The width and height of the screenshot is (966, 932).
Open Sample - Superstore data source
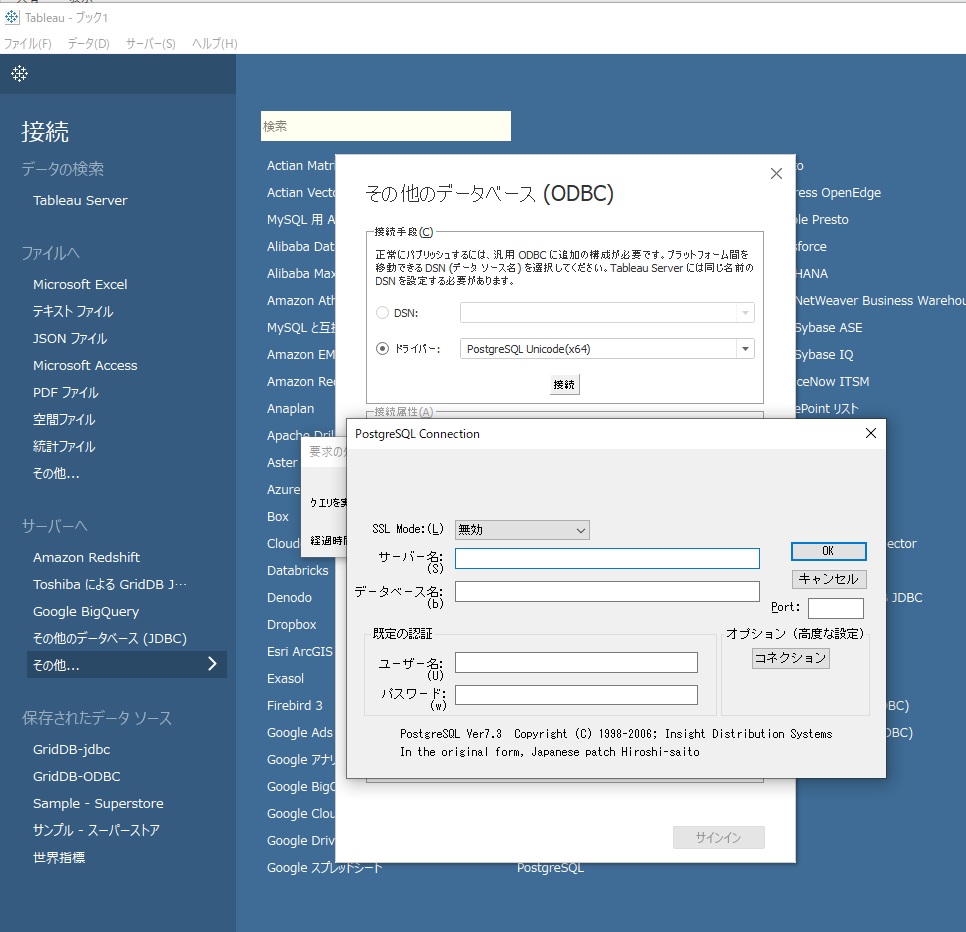coord(98,804)
